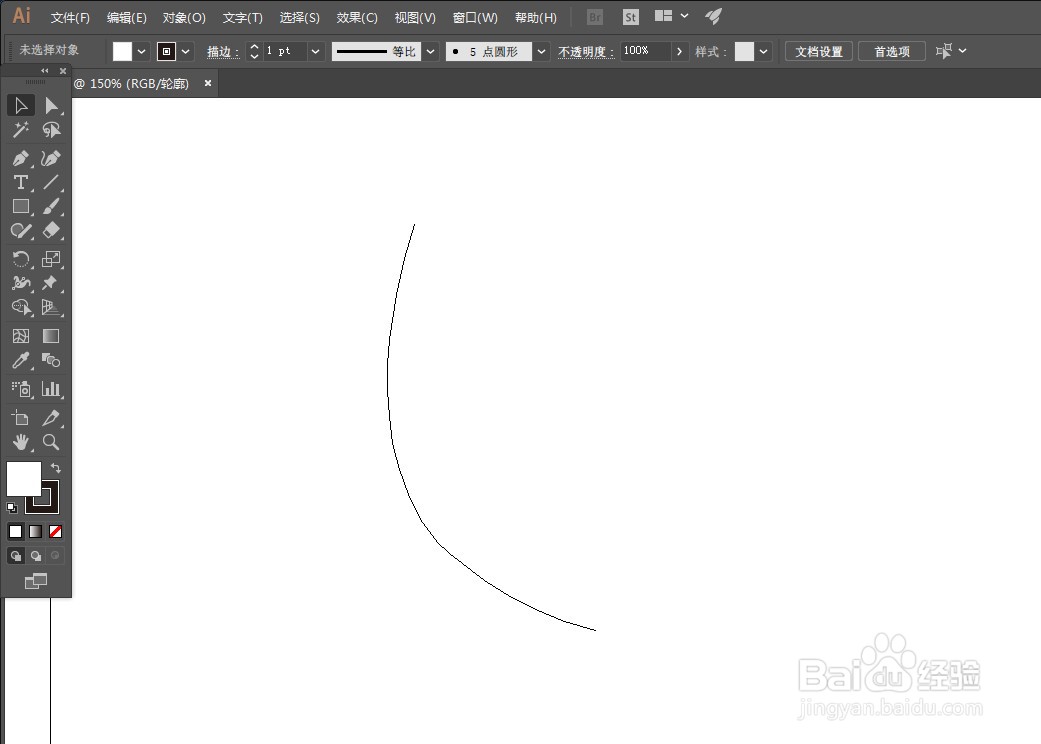
Task: Collapse the tools panel with double arrows
Action: [44, 71]
